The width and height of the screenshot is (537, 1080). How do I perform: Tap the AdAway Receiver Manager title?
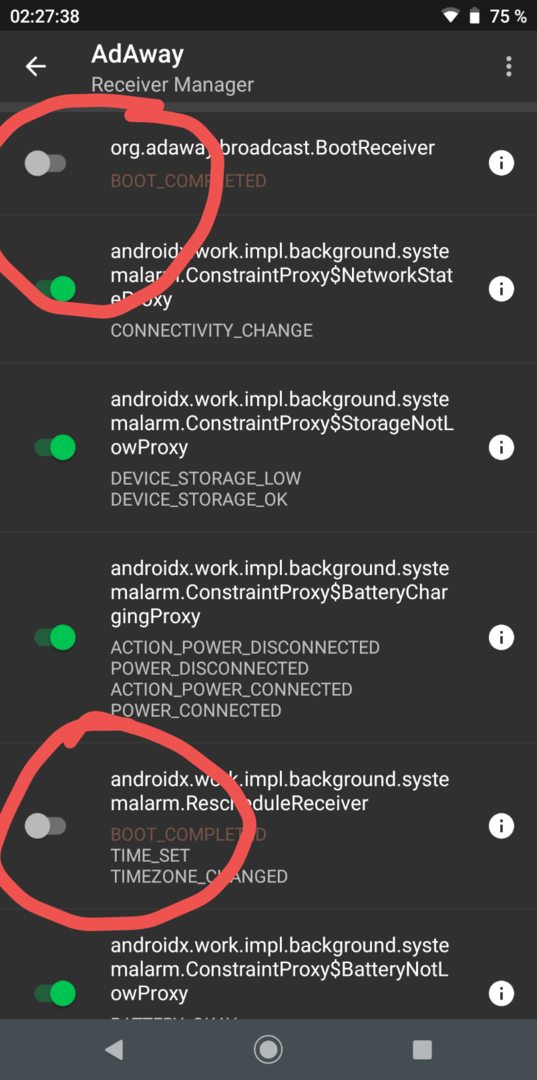pos(172,69)
